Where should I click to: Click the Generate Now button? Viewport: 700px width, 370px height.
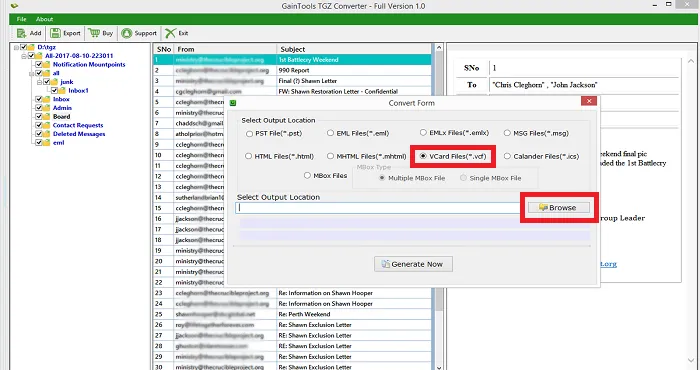(413, 264)
